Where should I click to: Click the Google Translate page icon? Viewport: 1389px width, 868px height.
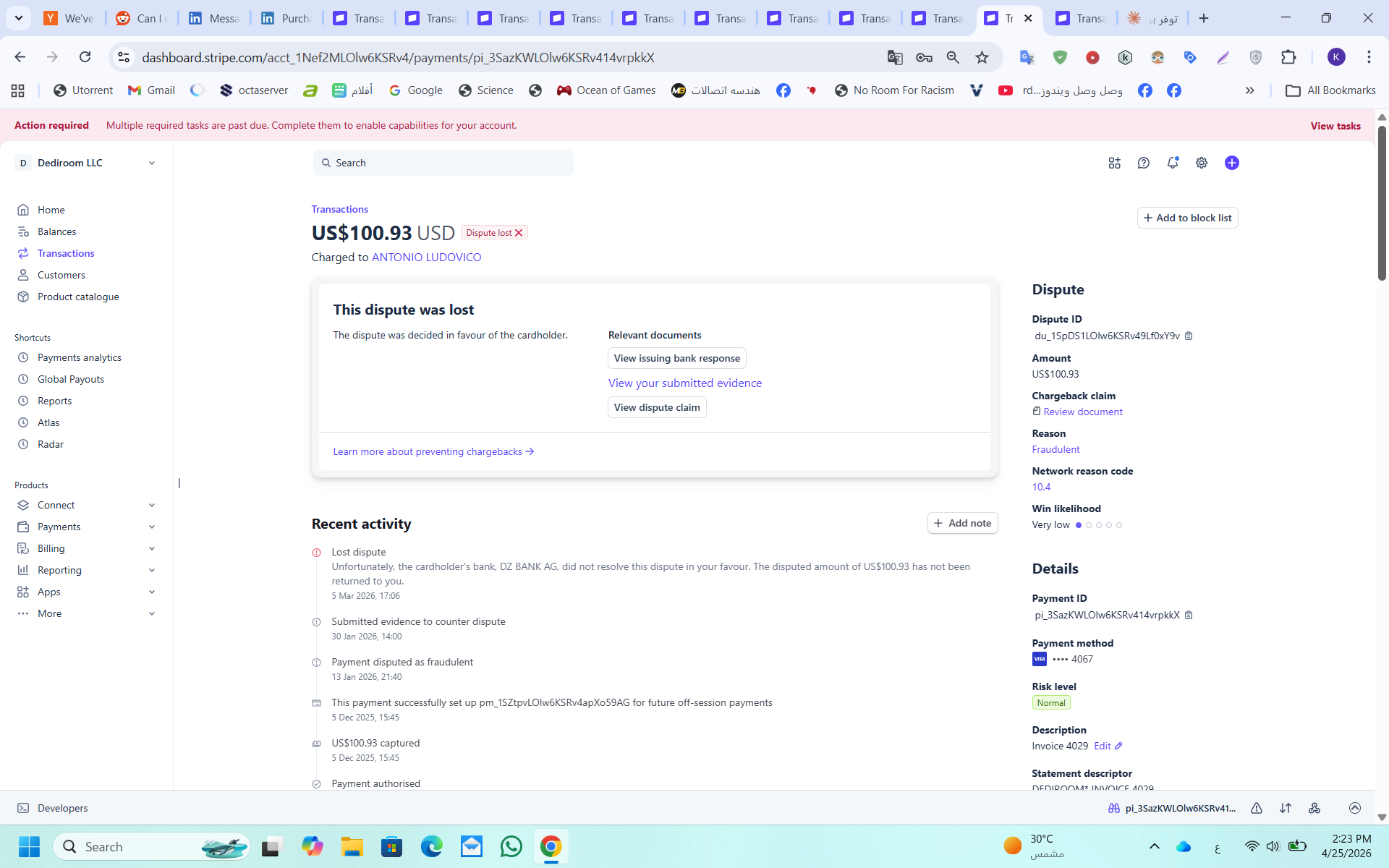[895, 57]
